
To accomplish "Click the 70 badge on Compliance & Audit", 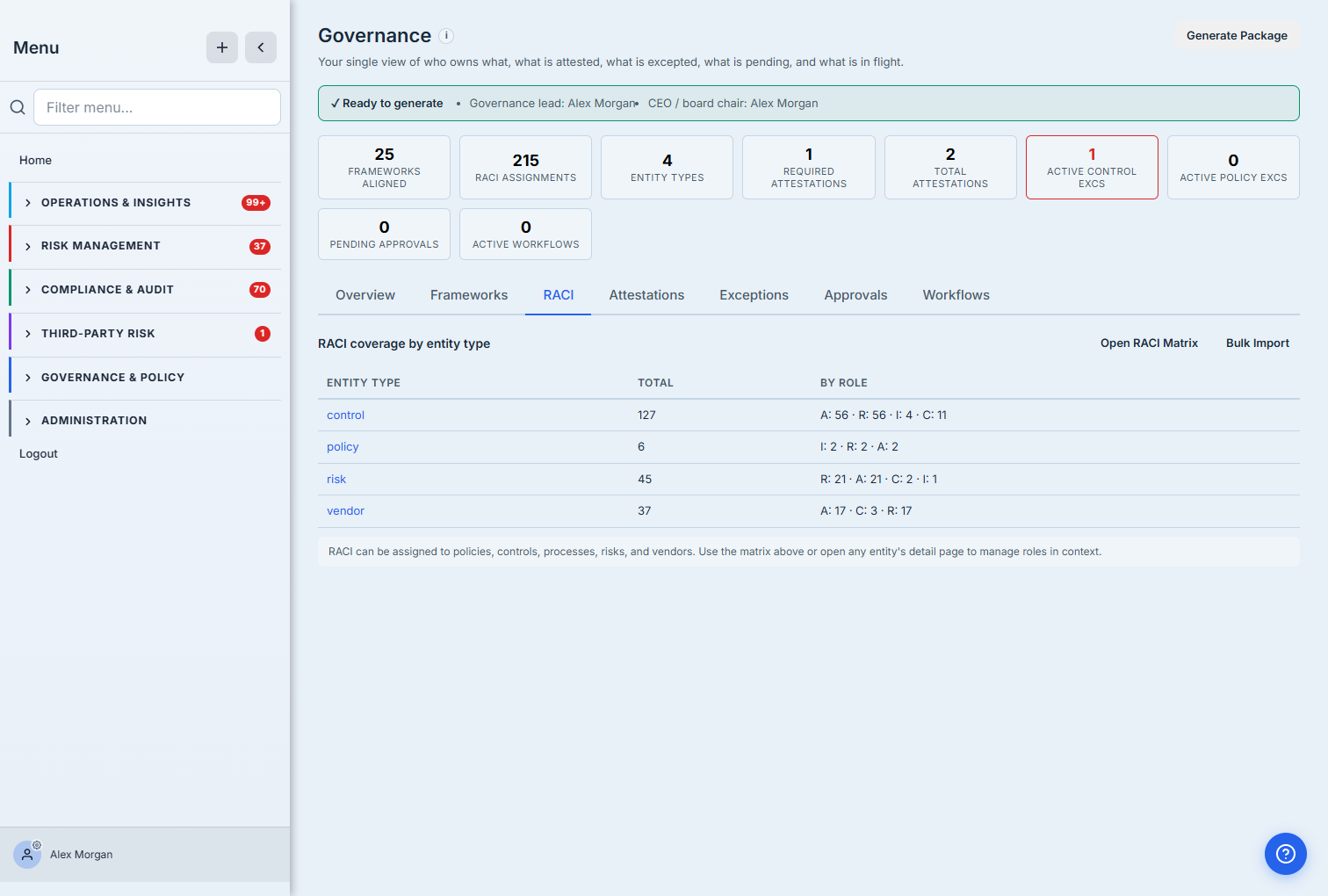I will tap(260, 290).
